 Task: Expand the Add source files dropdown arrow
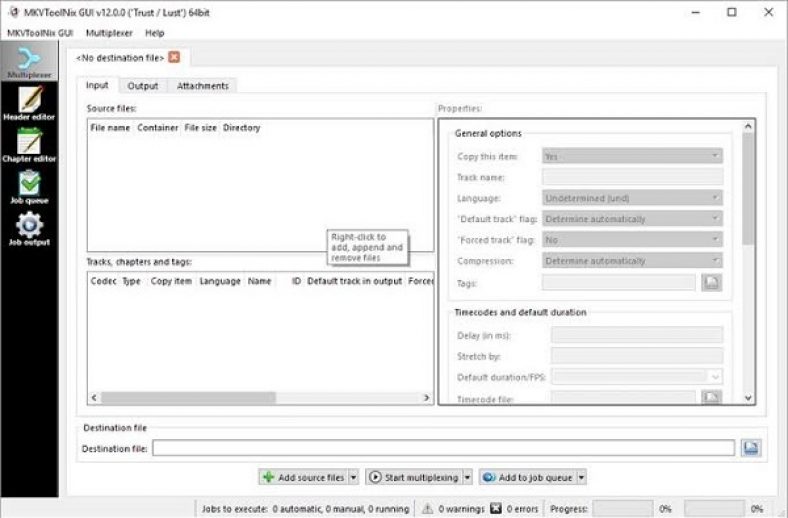point(353,477)
